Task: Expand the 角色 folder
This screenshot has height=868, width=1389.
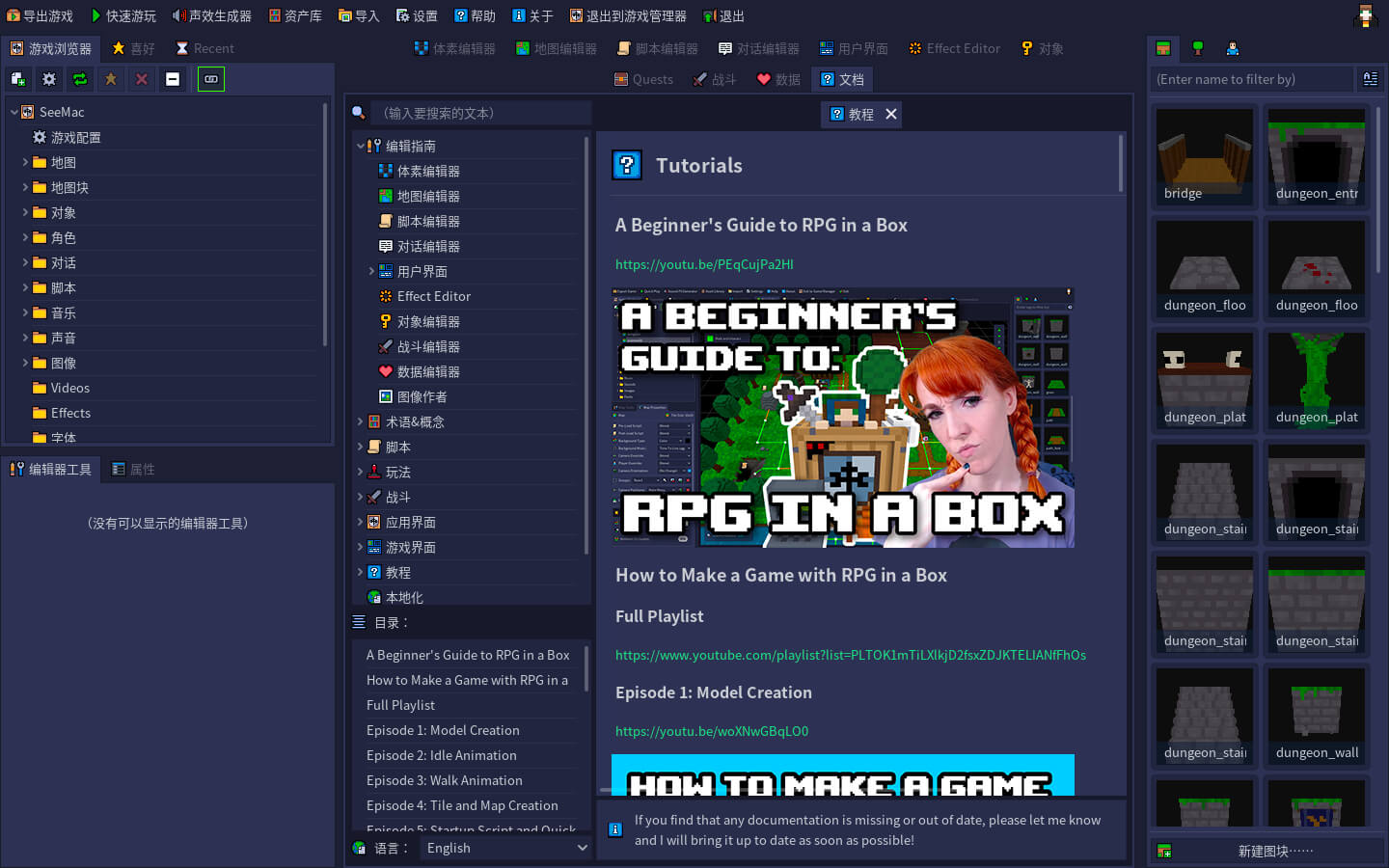Action: point(25,237)
